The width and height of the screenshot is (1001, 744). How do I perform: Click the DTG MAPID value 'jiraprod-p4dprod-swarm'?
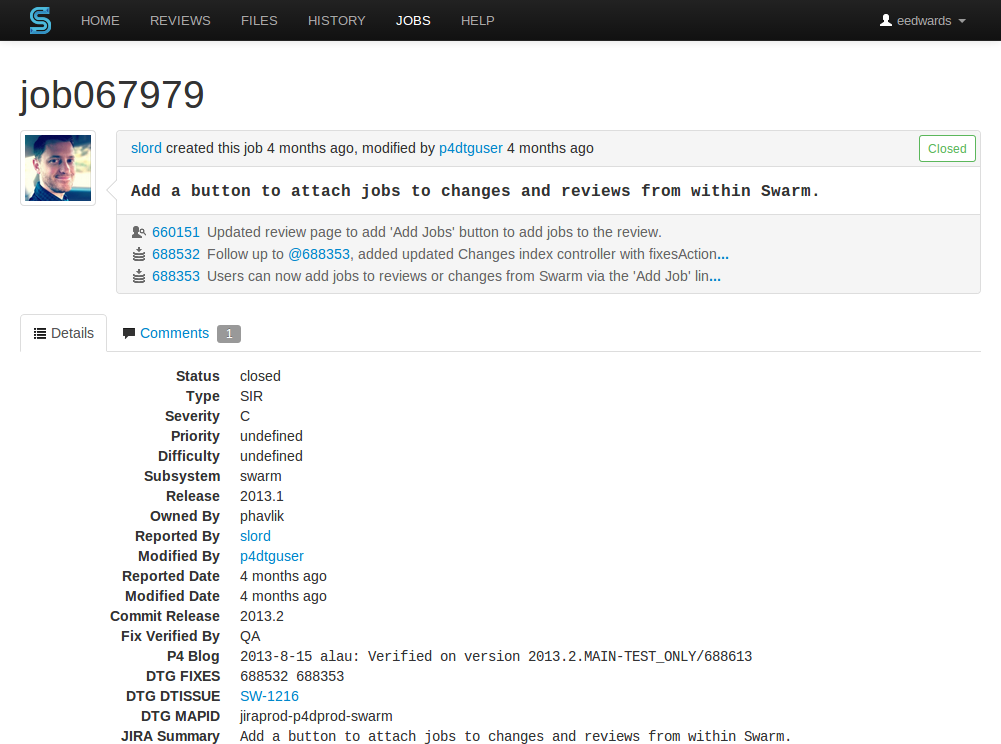(x=316, y=717)
